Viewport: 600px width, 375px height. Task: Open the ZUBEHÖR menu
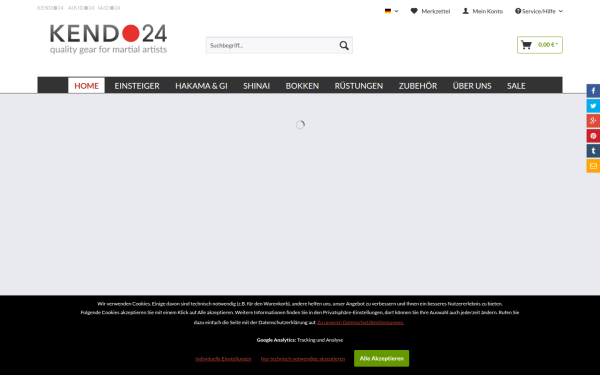click(x=418, y=86)
